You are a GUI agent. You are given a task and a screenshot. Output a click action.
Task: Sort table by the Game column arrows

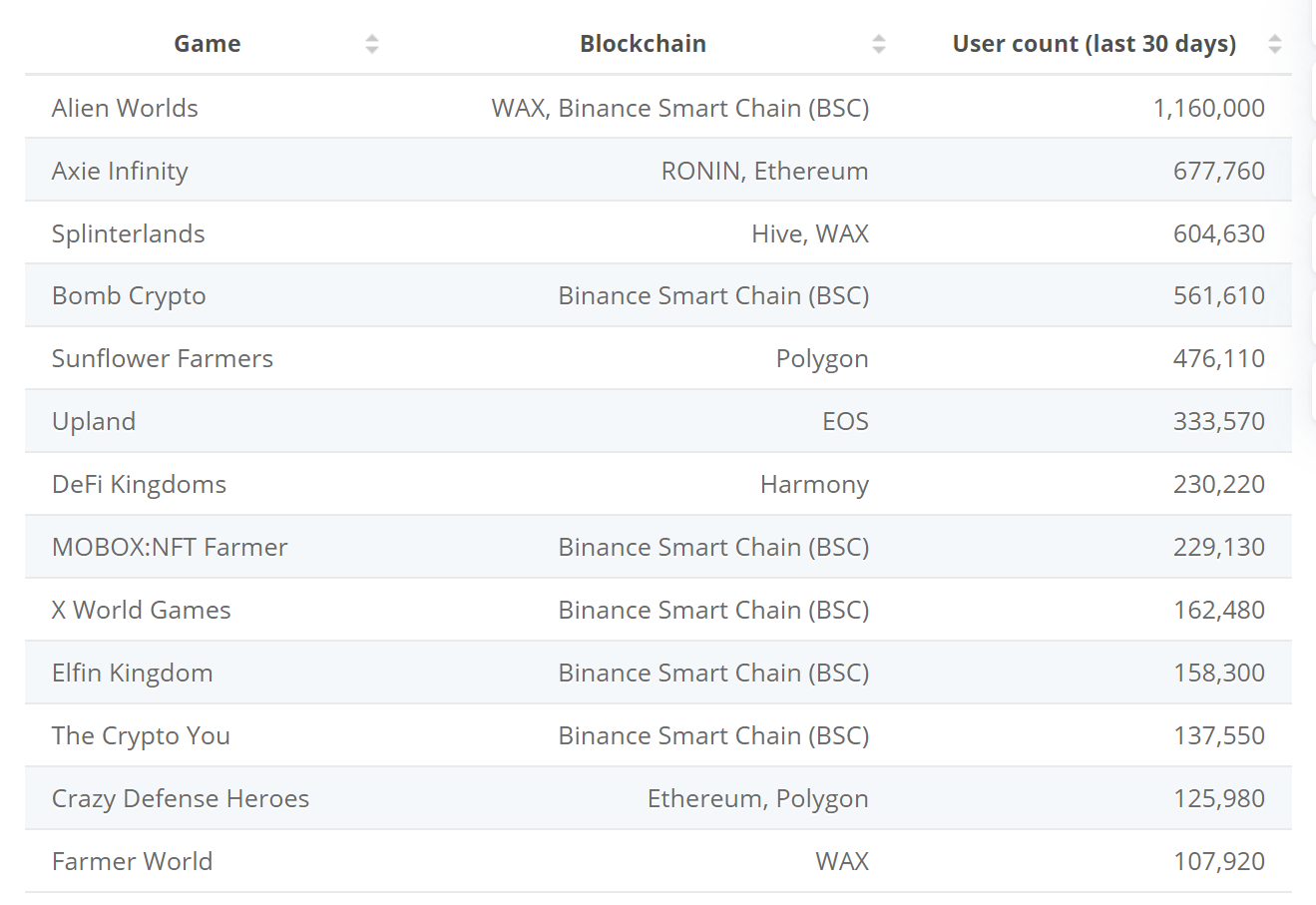pyautogui.click(x=372, y=44)
